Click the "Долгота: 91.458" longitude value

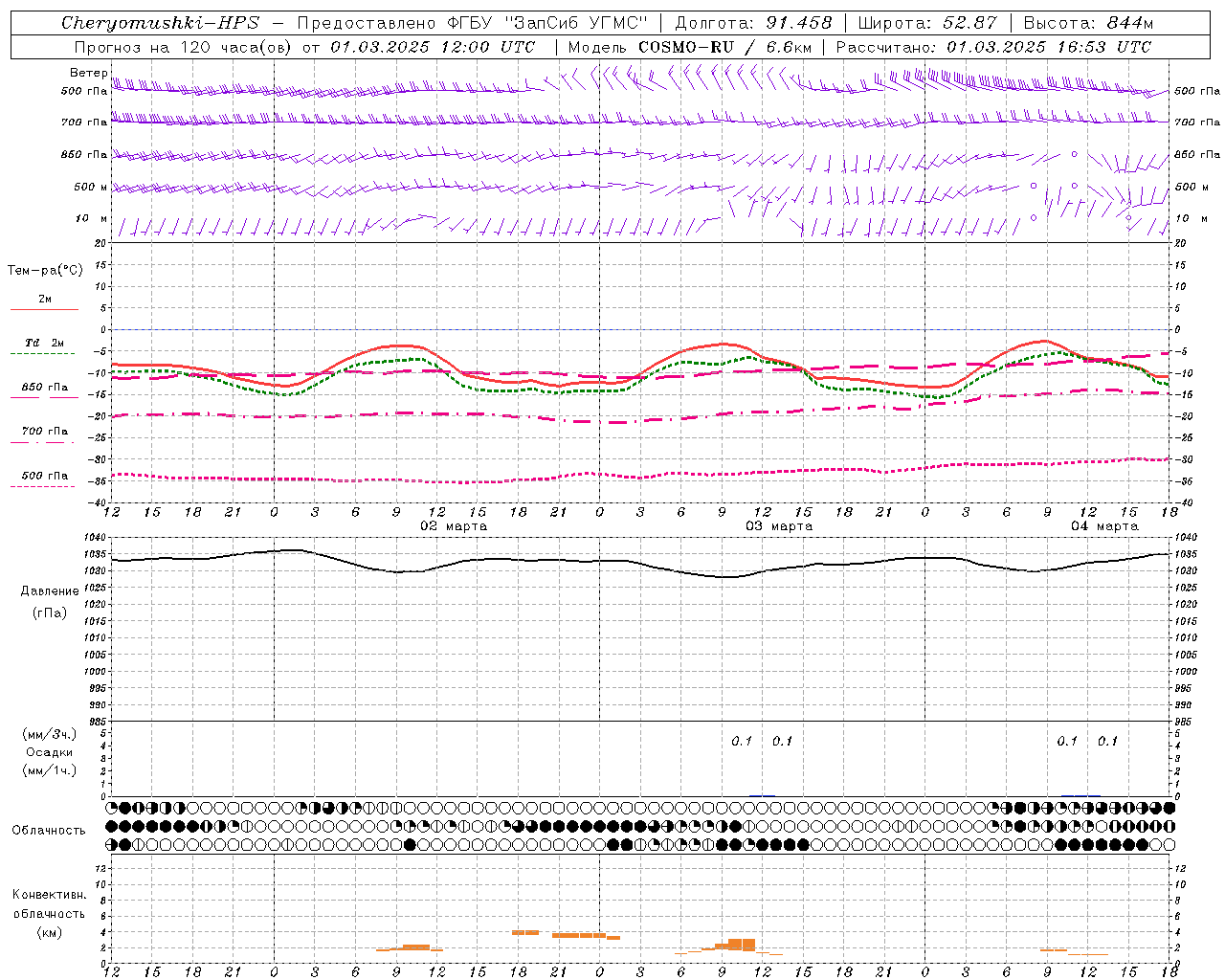click(753, 23)
